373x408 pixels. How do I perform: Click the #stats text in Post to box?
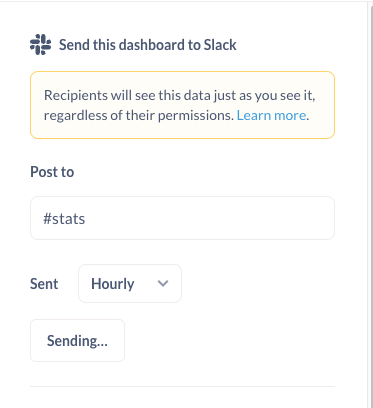point(64,219)
